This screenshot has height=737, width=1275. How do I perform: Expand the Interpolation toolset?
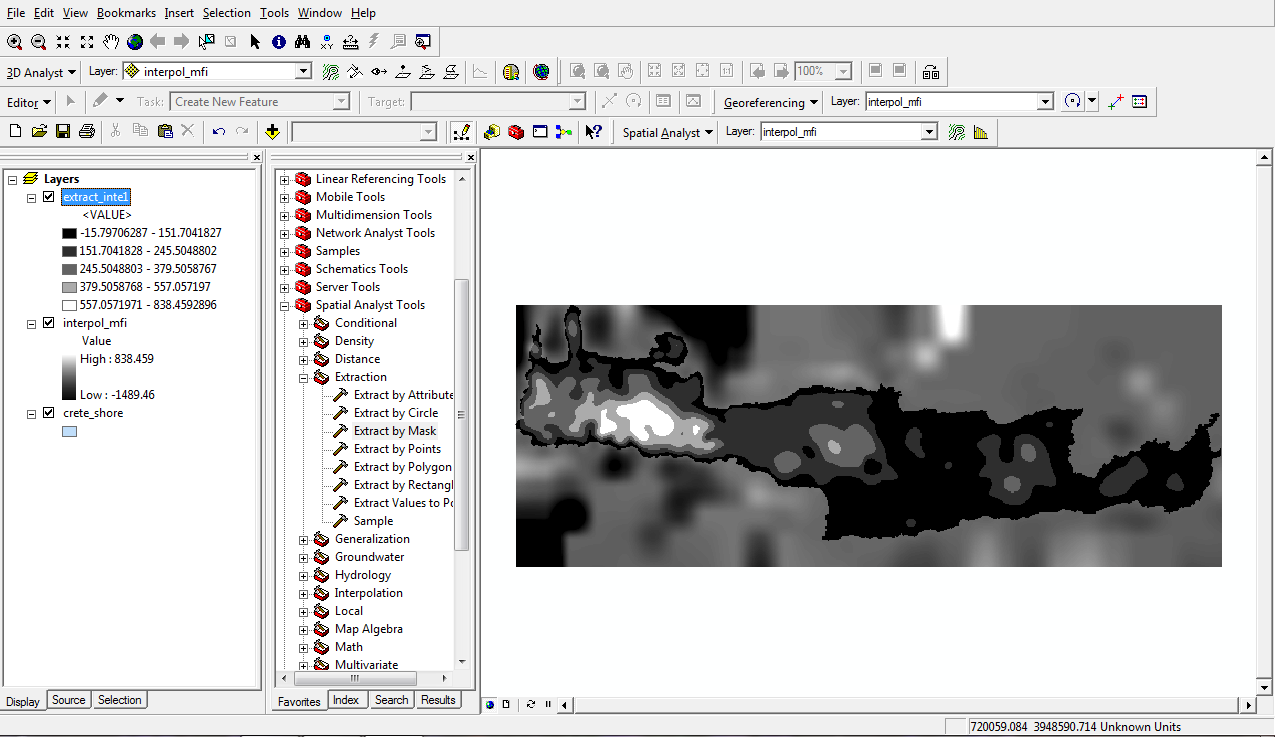click(x=304, y=594)
